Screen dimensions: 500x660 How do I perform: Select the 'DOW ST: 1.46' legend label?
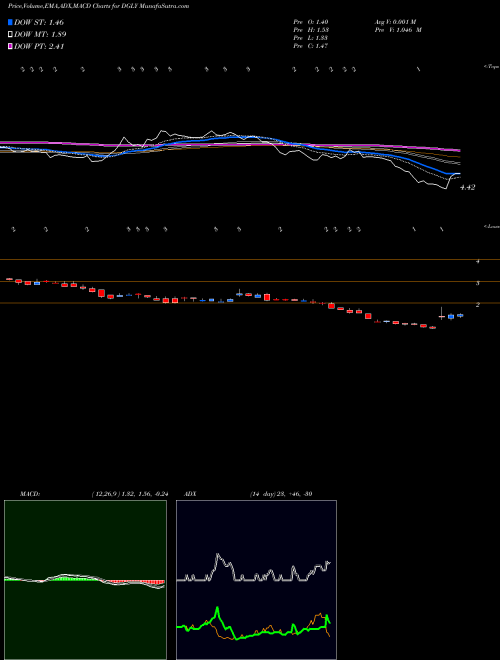[x=39, y=22]
